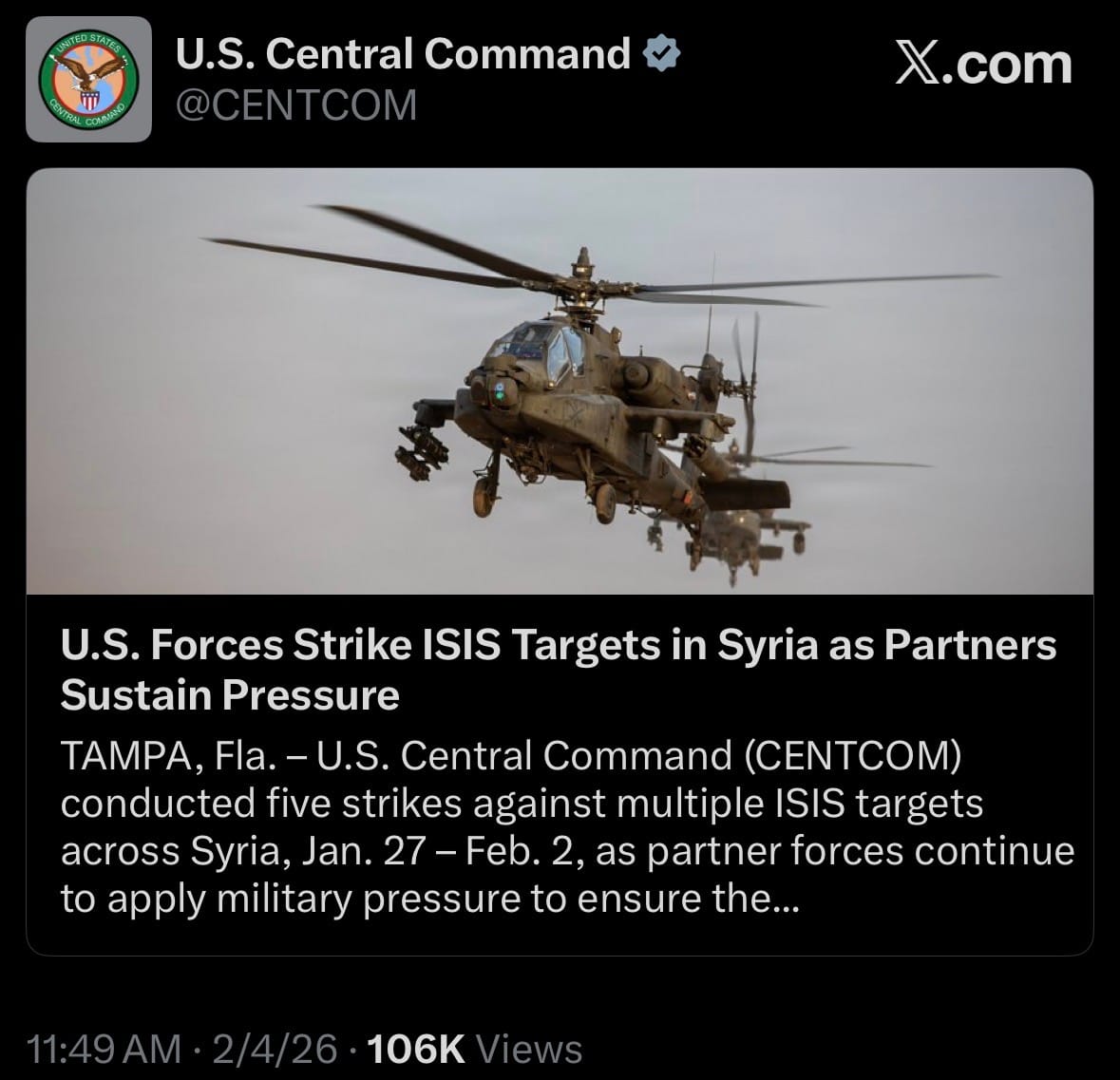Click the blue verified checkmark badge
The height and width of the screenshot is (1080, 1120).
[x=662, y=53]
